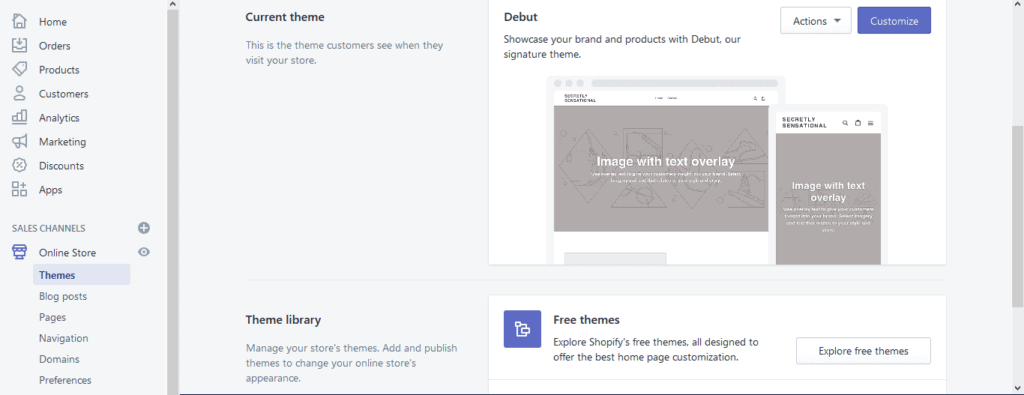Screen dimensions: 1024x395
Task: Open Customers in sidebar
Action: pos(63,94)
